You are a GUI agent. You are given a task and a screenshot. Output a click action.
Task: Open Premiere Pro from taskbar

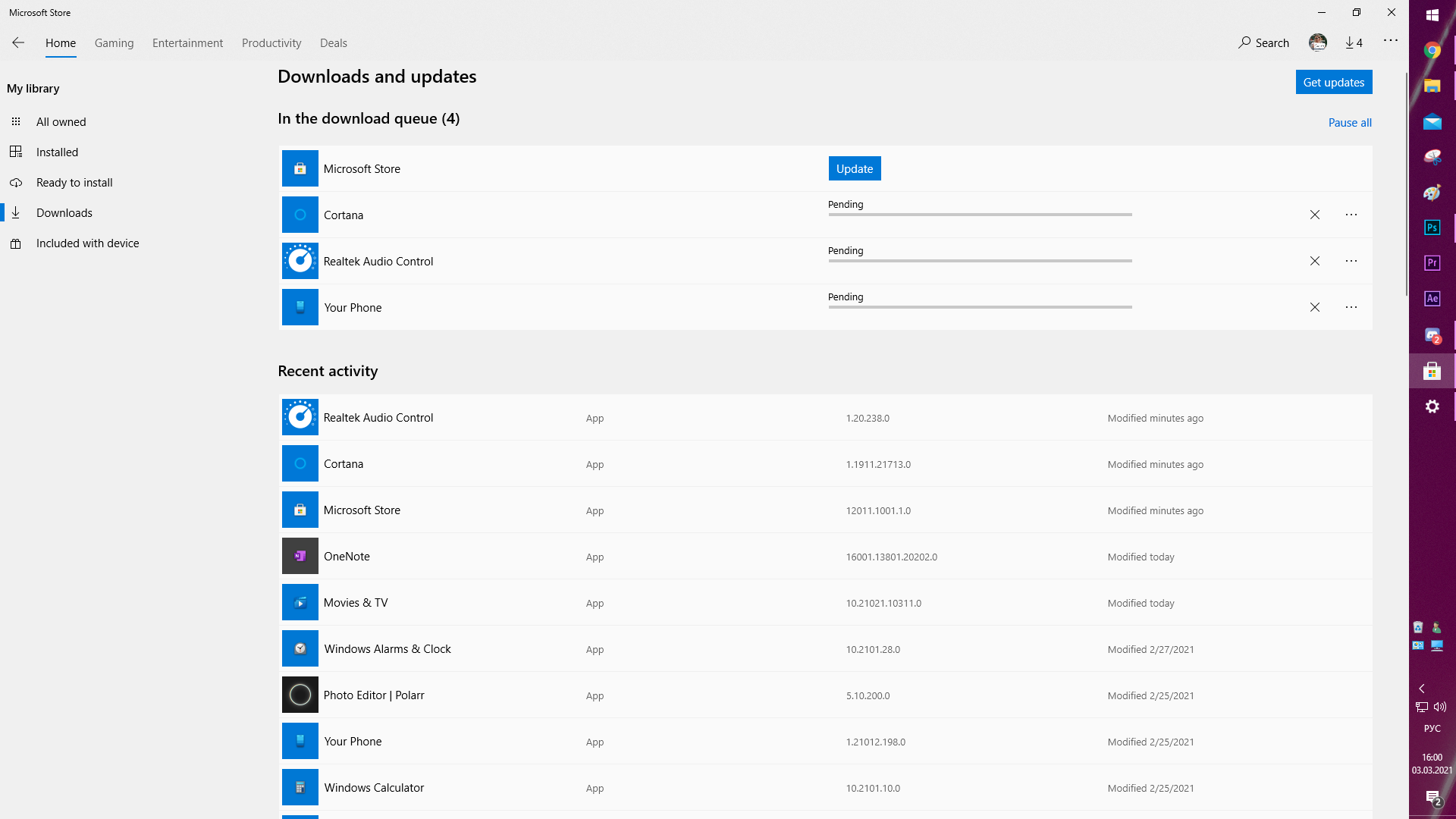point(1432,263)
